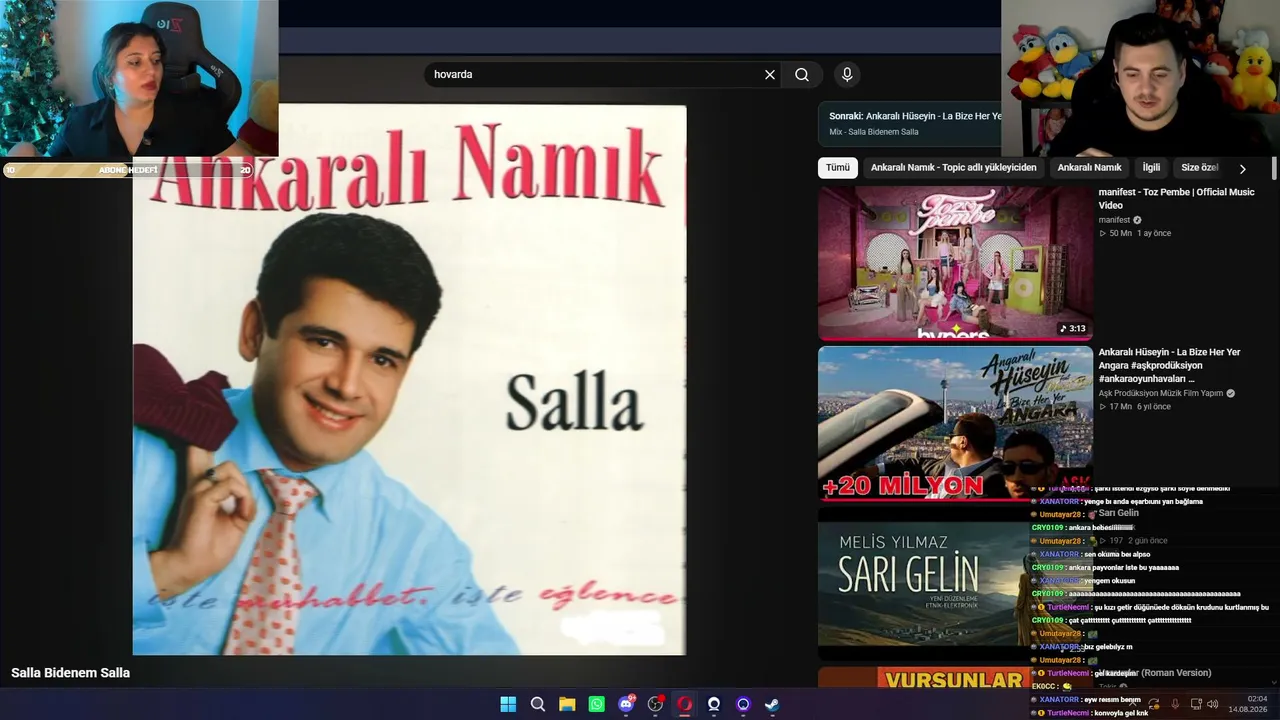
Task: Click the YouTube search magnifier button
Action: 802,75
